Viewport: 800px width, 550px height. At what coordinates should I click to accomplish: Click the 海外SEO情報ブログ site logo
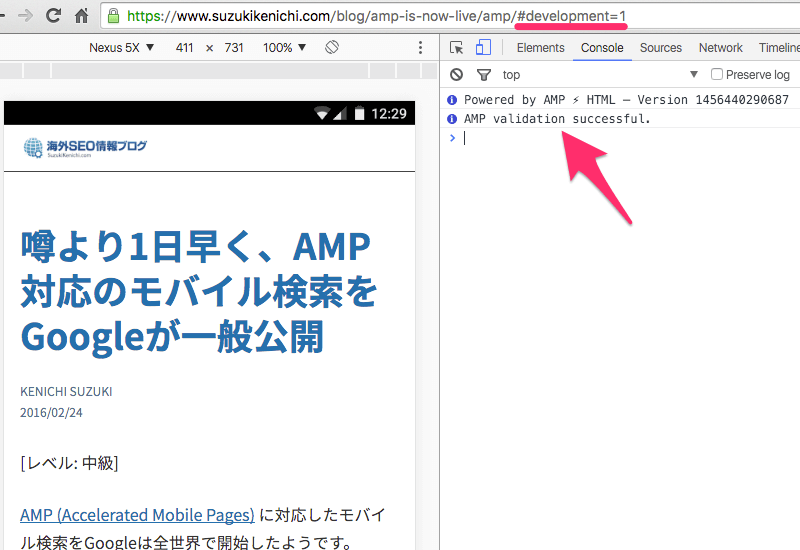pos(85,147)
